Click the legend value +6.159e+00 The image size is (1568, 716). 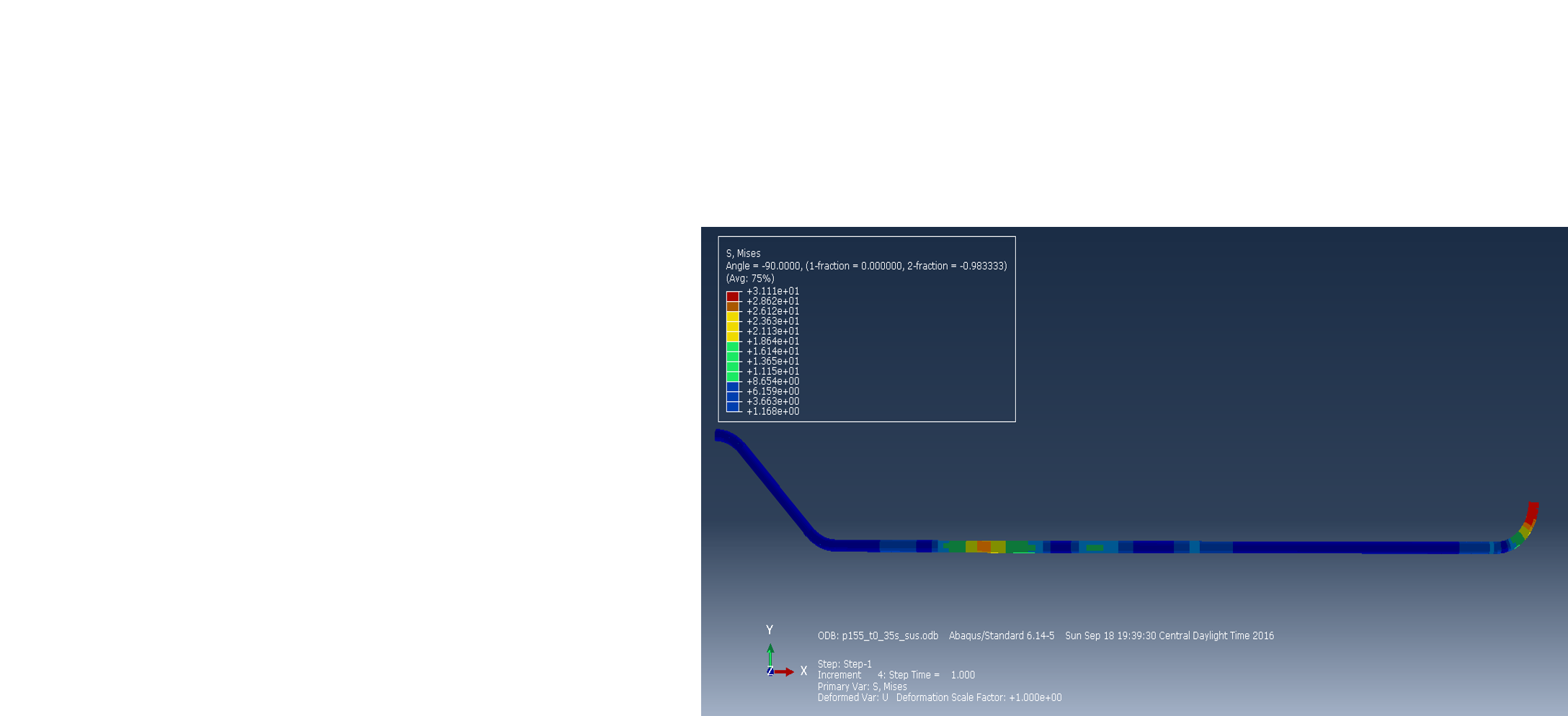(772, 392)
